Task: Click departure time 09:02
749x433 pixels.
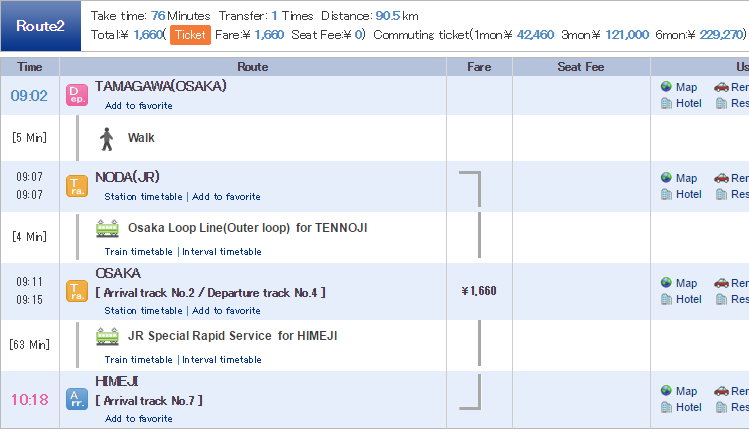Action: point(29,96)
